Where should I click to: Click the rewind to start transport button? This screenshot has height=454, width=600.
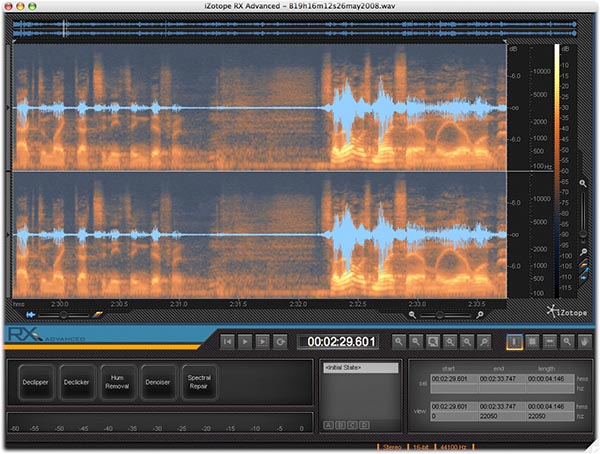pos(227,341)
